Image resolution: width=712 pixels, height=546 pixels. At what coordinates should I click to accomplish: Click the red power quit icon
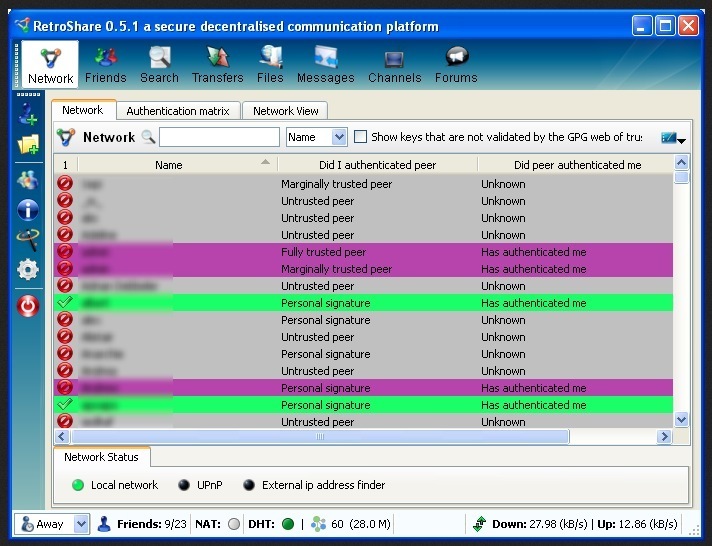pyautogui.click(x=28, y=306)
